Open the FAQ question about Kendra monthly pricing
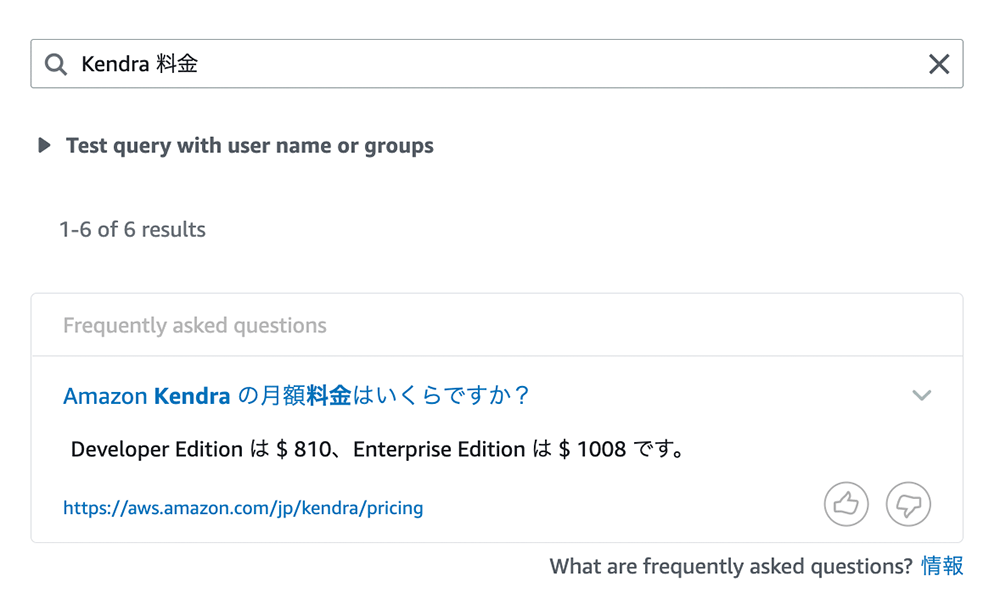This screenshot has width=1000, height=616. pyautogui.click(x=296, y=396)
